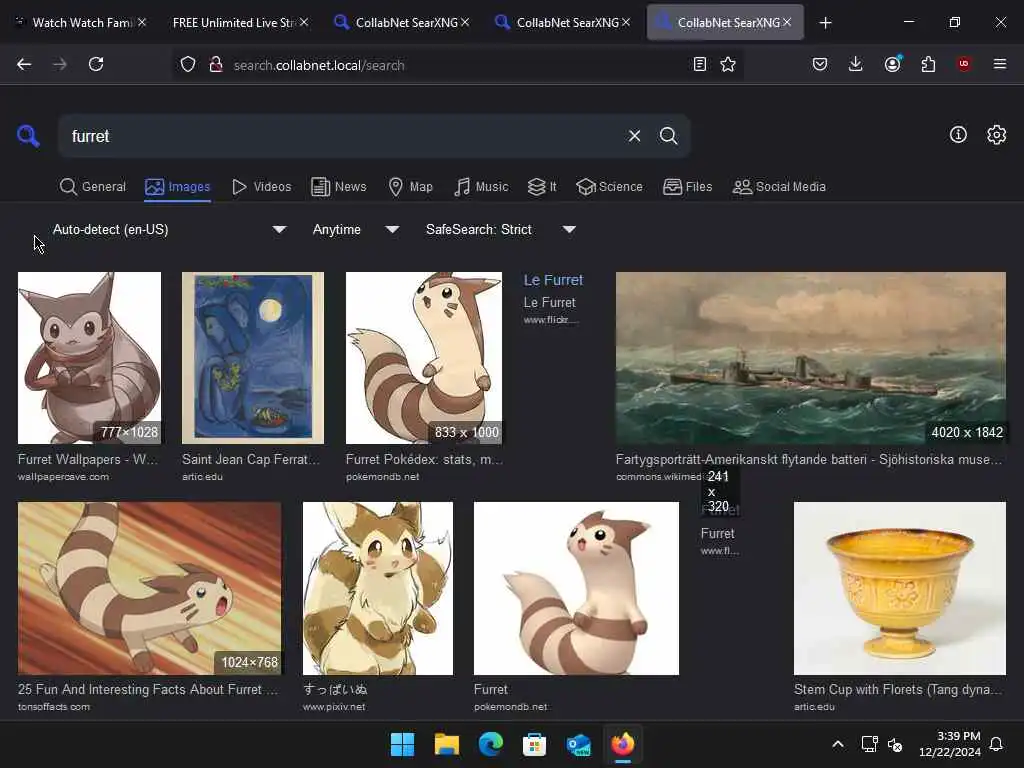Switch to Files category
This screenshot has height=768, width=1024.
(688, 187)
